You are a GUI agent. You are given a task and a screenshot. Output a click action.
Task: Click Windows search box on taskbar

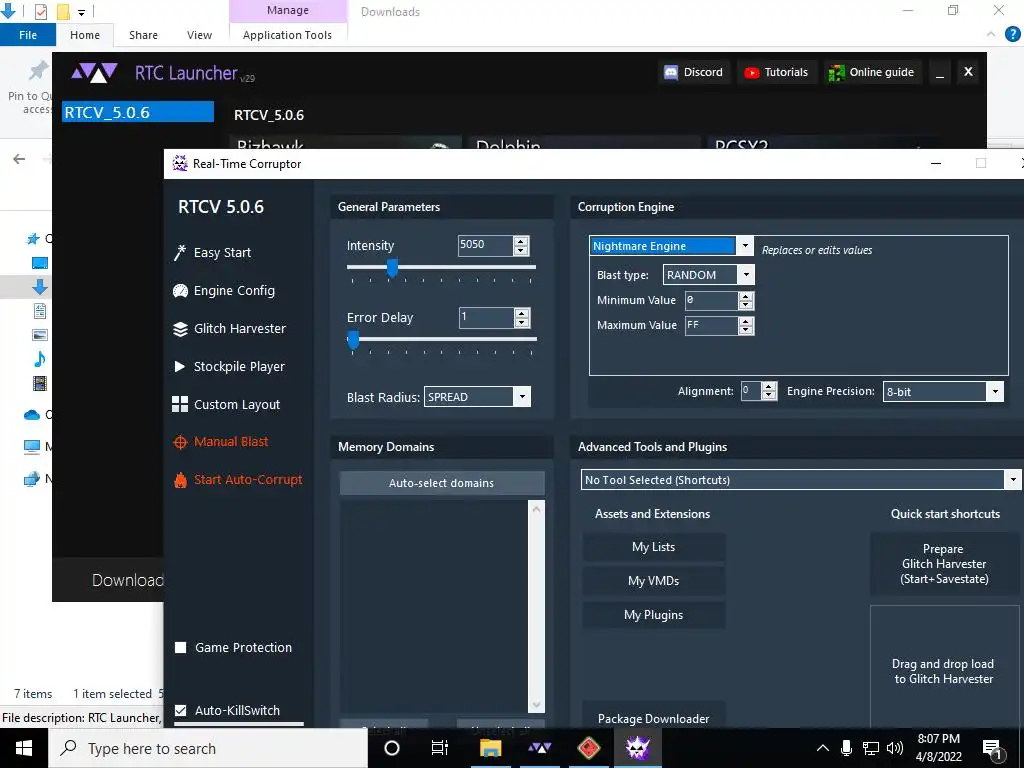click(x=208, y=748)
